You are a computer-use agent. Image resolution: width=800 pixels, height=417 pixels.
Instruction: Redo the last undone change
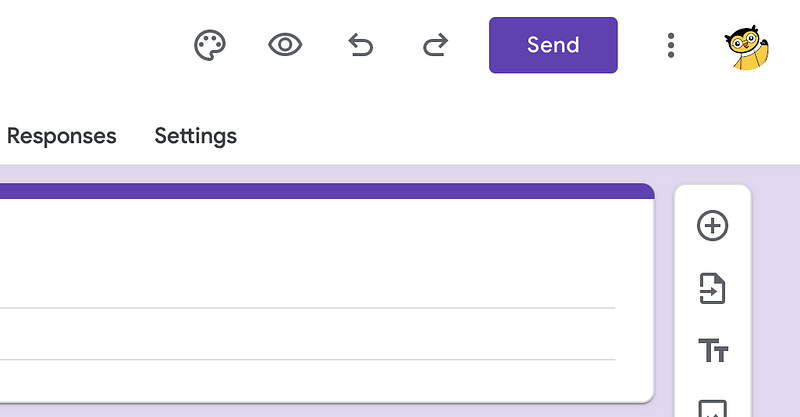point(435,45)
